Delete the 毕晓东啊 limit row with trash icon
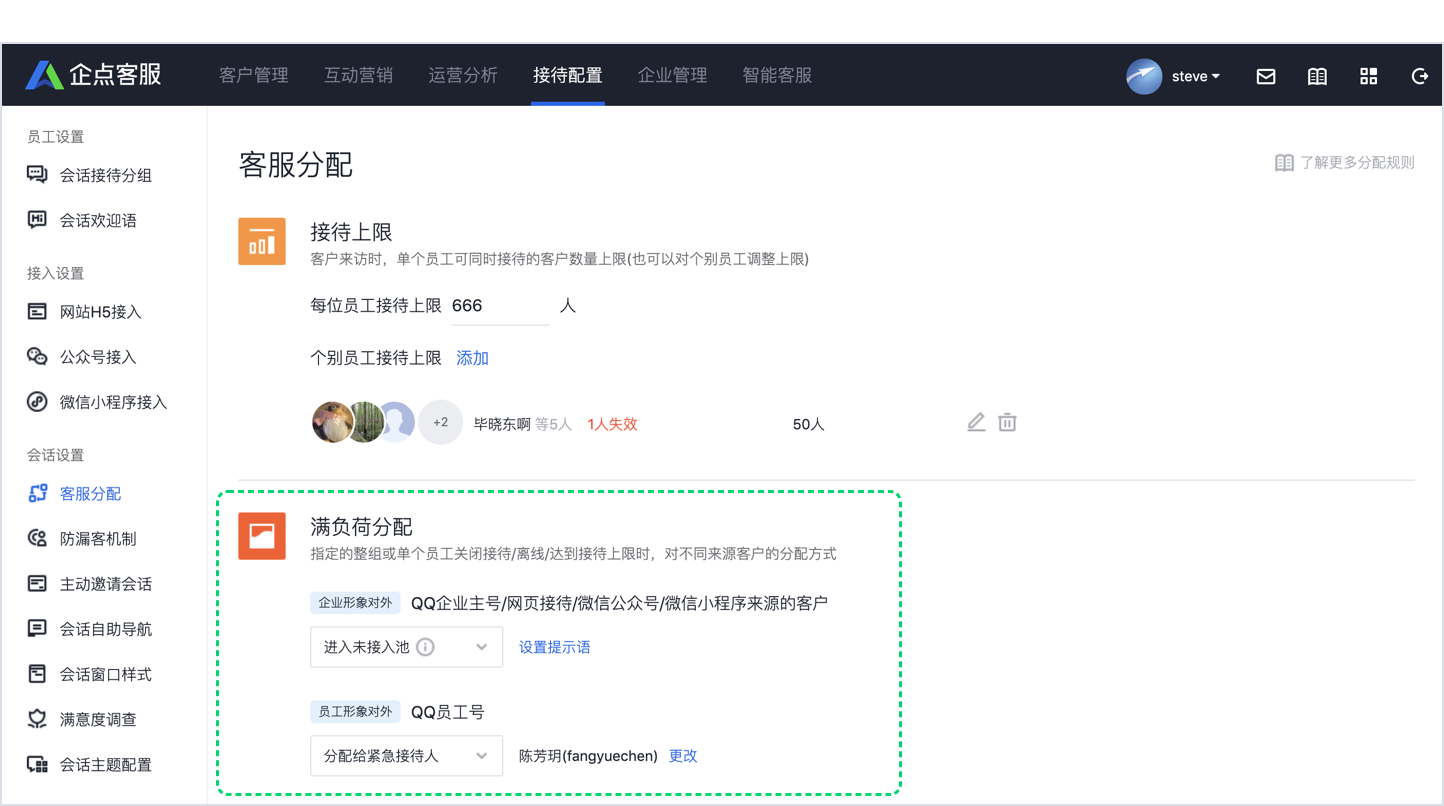This screenshot has width=1444, height=806. pos(1007,422)
